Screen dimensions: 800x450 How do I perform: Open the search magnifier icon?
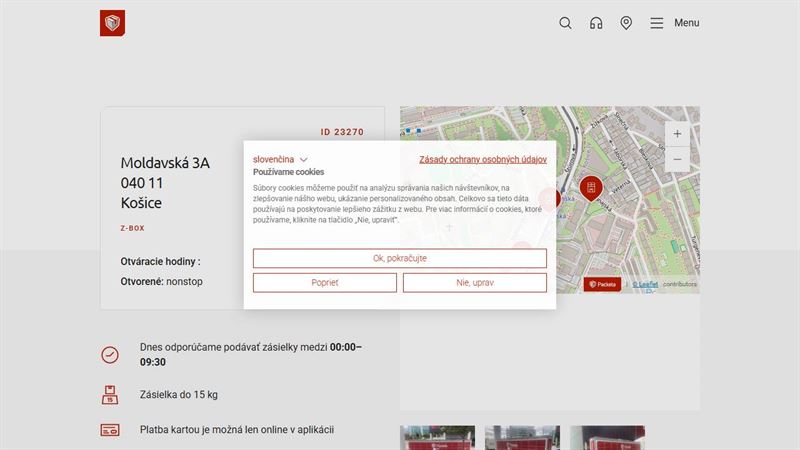(565, 23)
